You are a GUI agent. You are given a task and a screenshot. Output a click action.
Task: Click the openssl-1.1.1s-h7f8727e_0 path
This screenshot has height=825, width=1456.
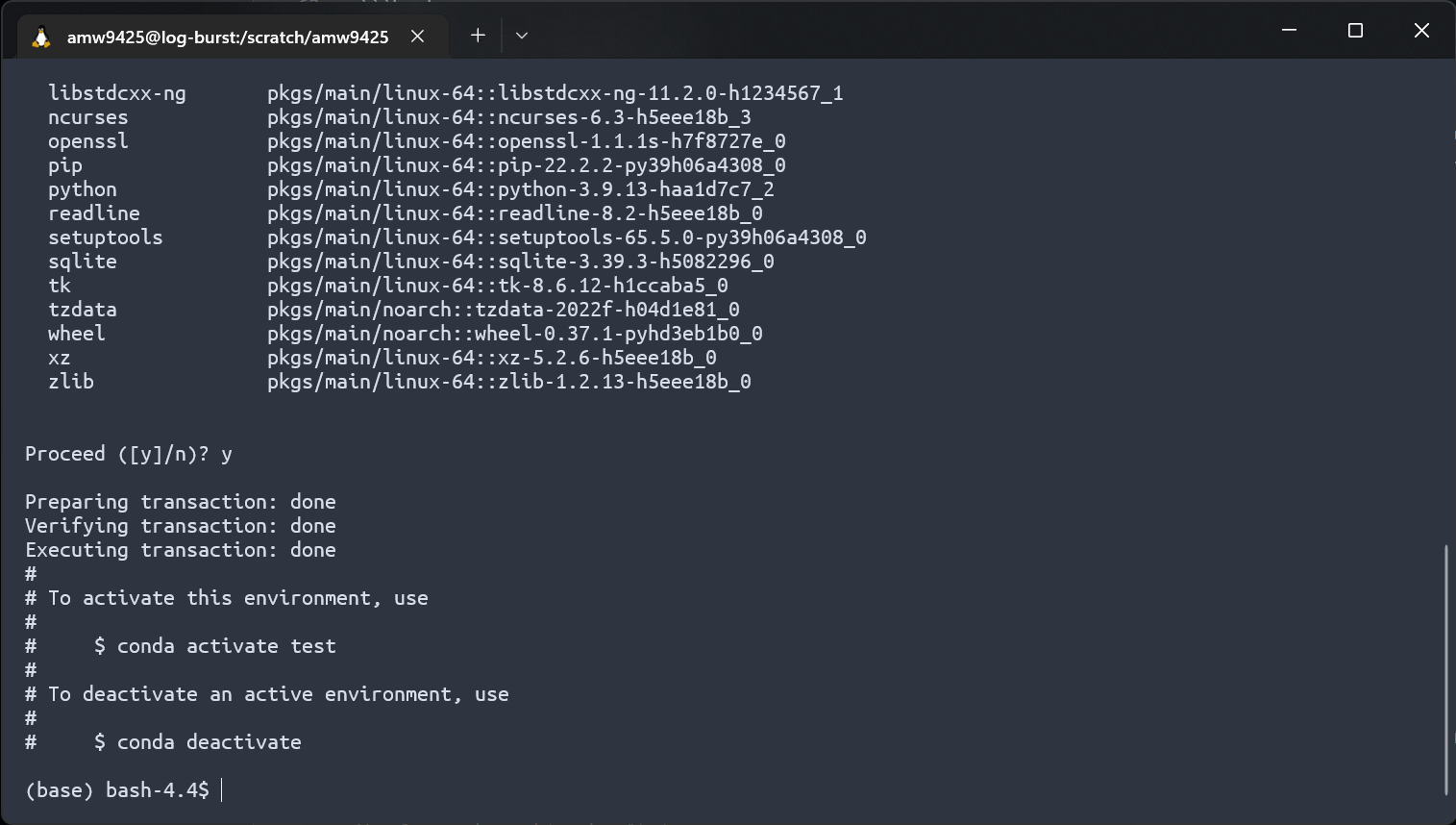tap(527, 141)
